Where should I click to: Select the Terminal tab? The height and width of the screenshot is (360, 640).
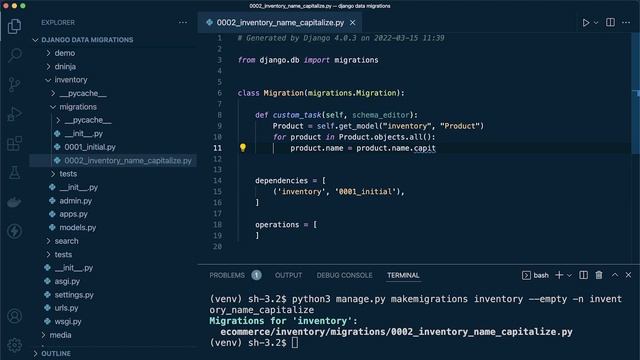(403, 276)
